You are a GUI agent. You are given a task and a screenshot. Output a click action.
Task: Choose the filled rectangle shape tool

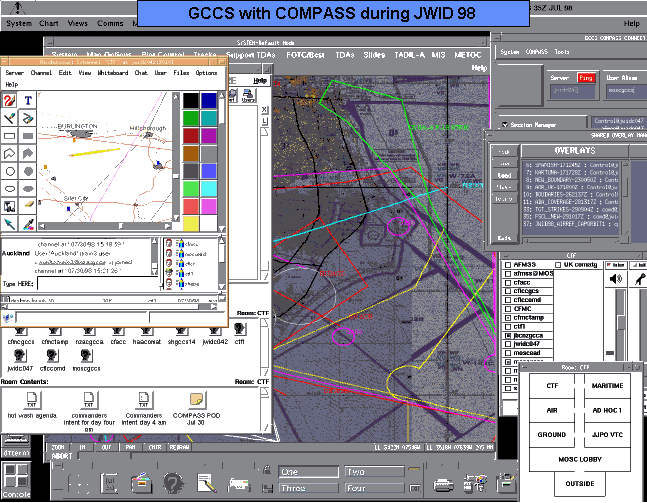point(28,136)
